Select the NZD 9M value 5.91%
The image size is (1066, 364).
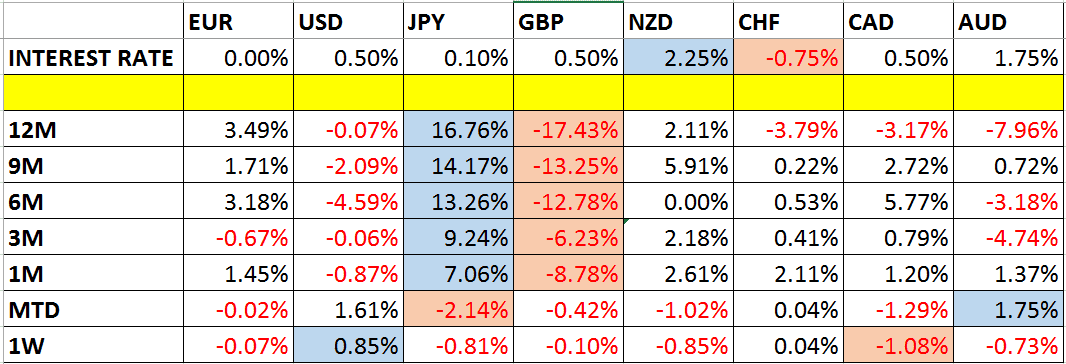click(x=677, y=165)
